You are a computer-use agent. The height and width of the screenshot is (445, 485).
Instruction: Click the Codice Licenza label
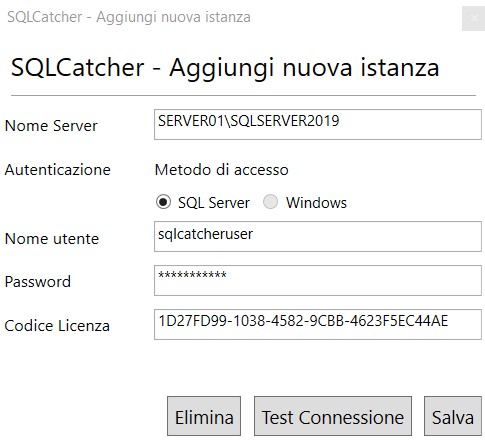tap(57, 326)
